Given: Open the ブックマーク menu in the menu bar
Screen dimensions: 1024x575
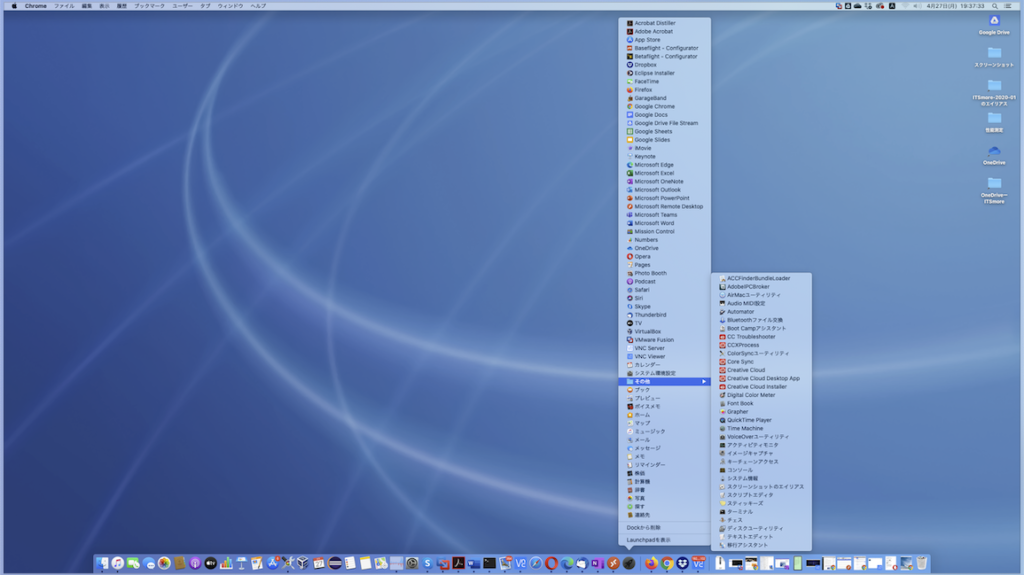Looking at the screenshot, I should click(149, 5).
